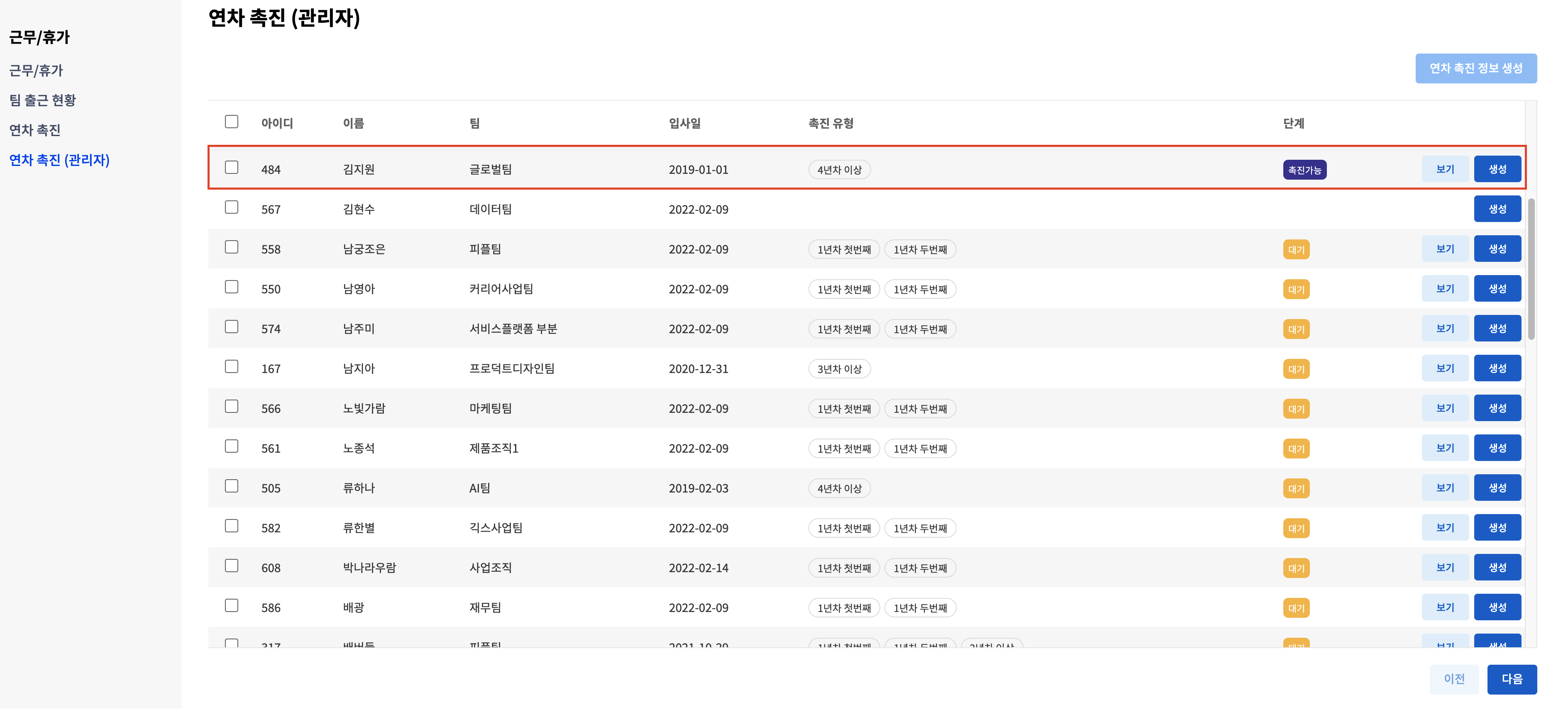Toggle the checkbox for 류하나
This screenshot has height=712, width=1568.
pos(231,486)
